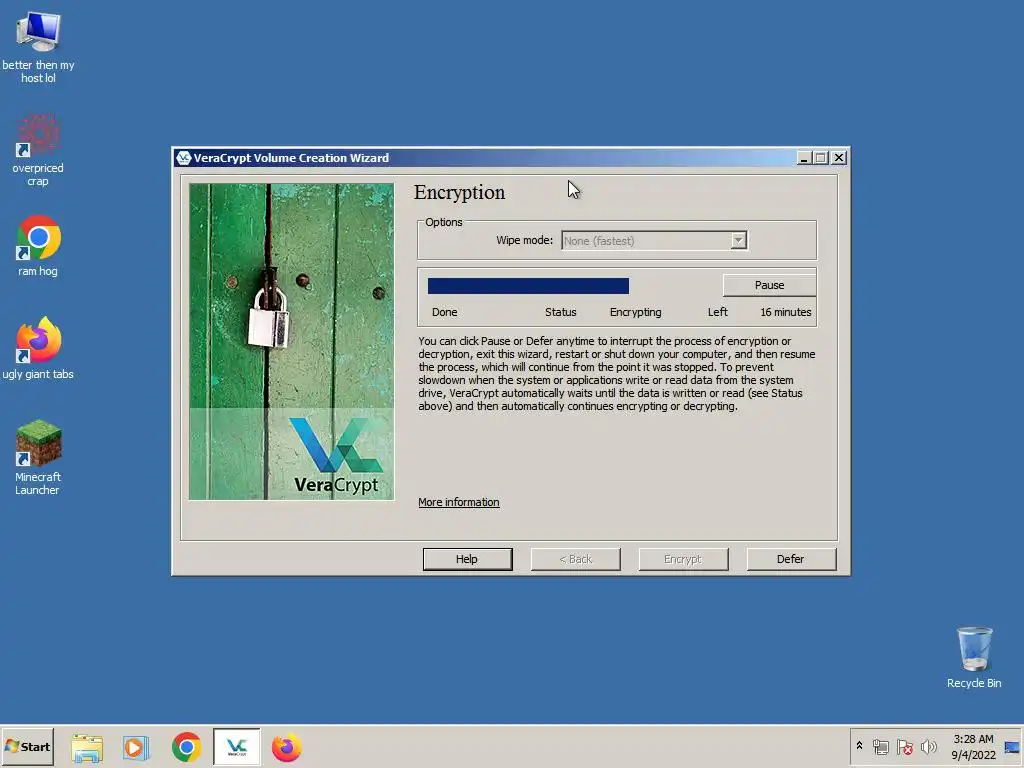Image resolution: width=1024 pixels, height=768 pixels.
Task: Click the VeraCrypt logo in the wizard title bar
Action: click(184, 158)
